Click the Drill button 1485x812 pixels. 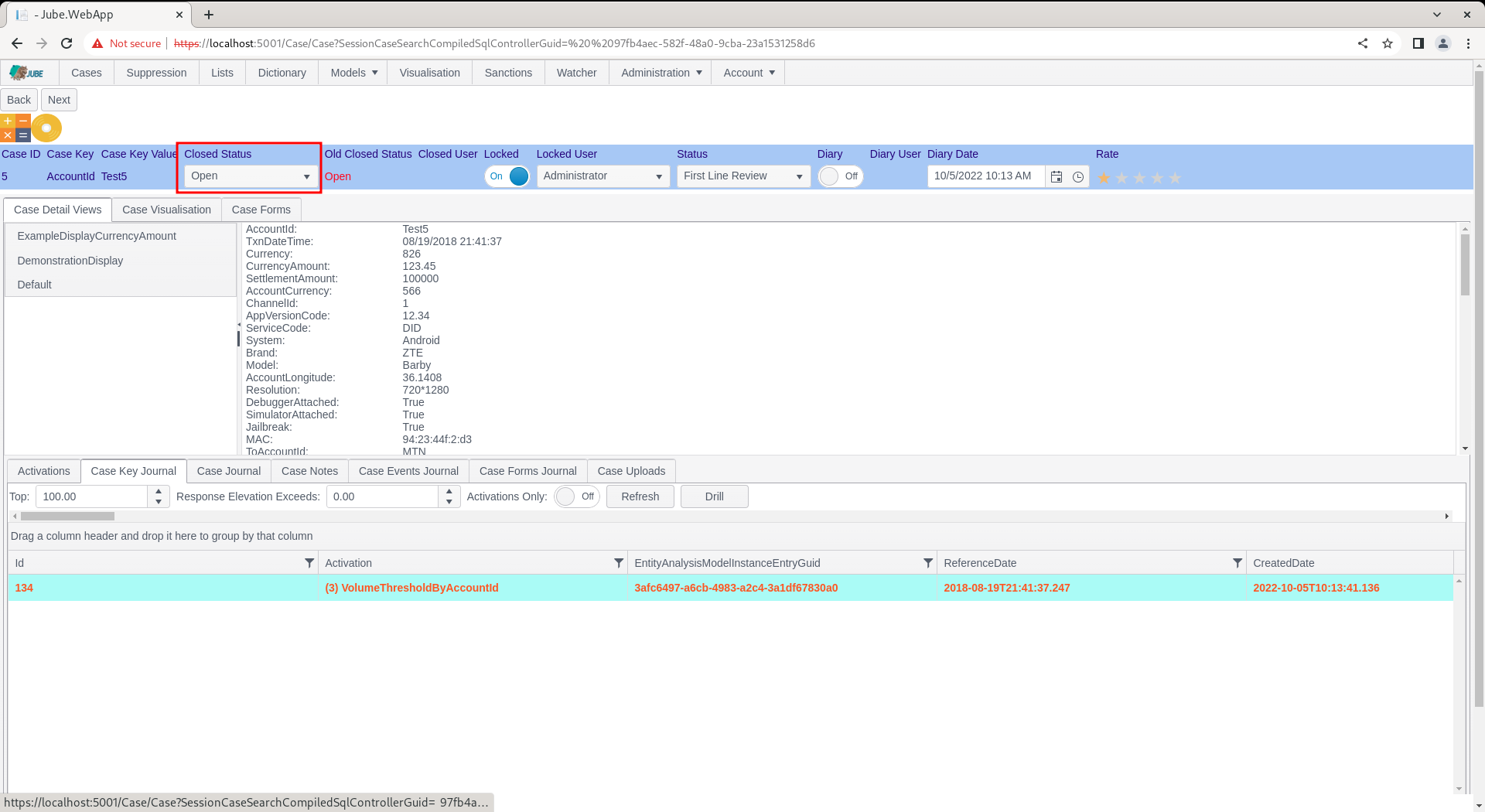coord(715,496)
